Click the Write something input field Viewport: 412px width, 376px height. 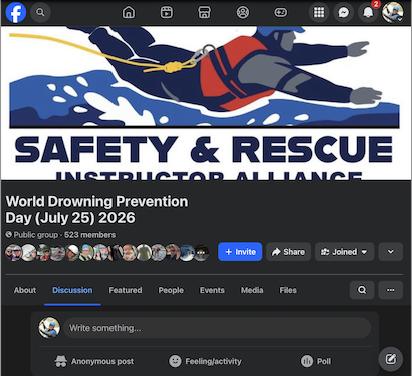pos(217,328)
